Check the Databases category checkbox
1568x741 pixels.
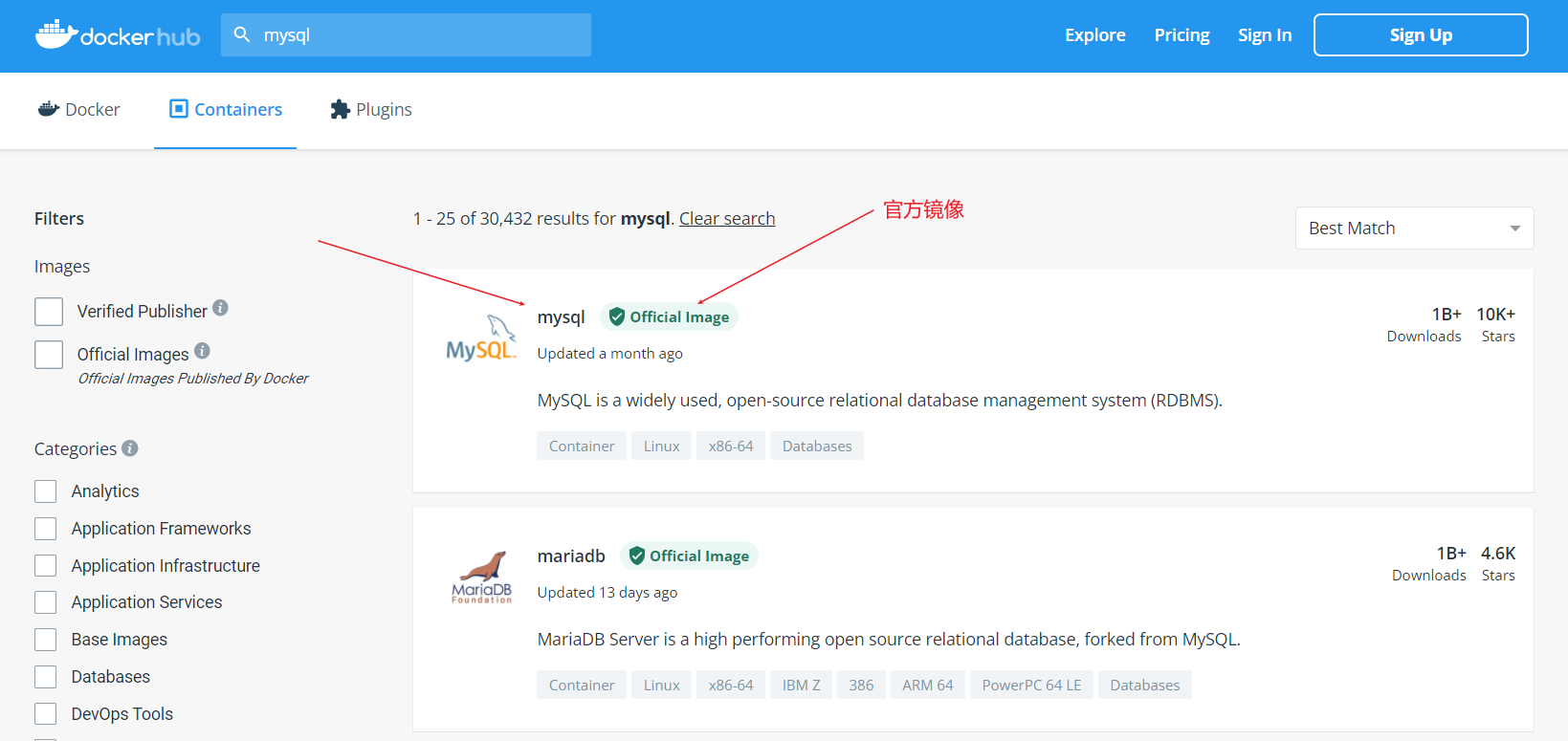[46, 677]
